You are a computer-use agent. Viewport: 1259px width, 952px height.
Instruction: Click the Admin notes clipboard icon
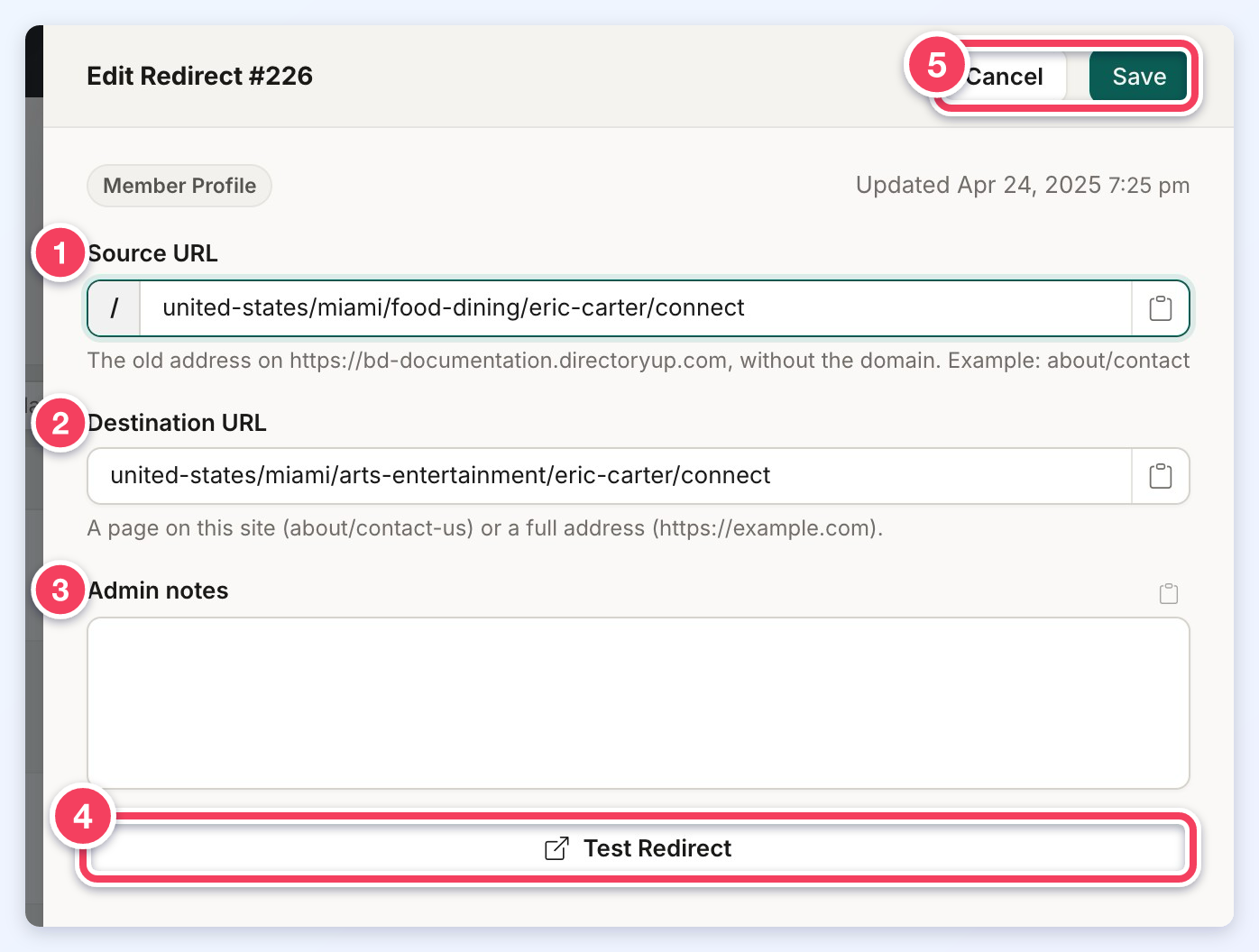pos(1169,593)
